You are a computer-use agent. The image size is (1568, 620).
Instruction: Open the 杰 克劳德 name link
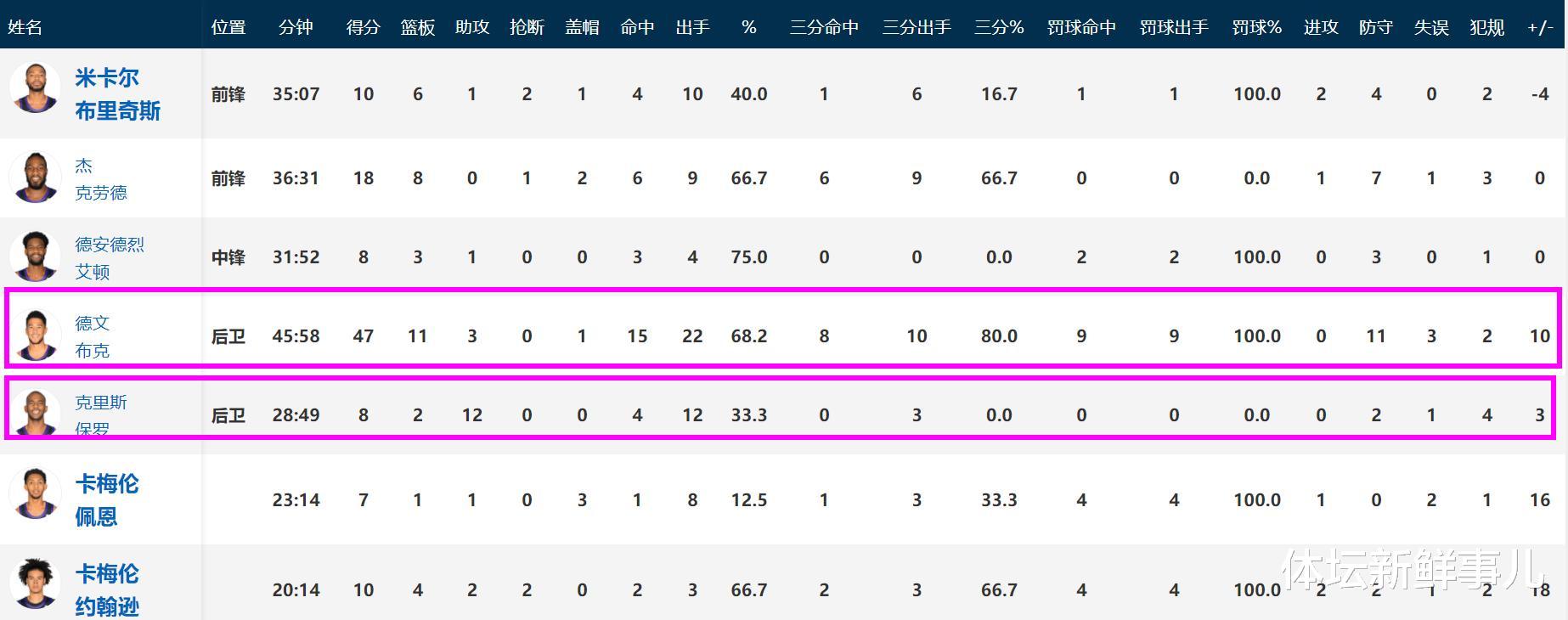(x=100, y=178)
